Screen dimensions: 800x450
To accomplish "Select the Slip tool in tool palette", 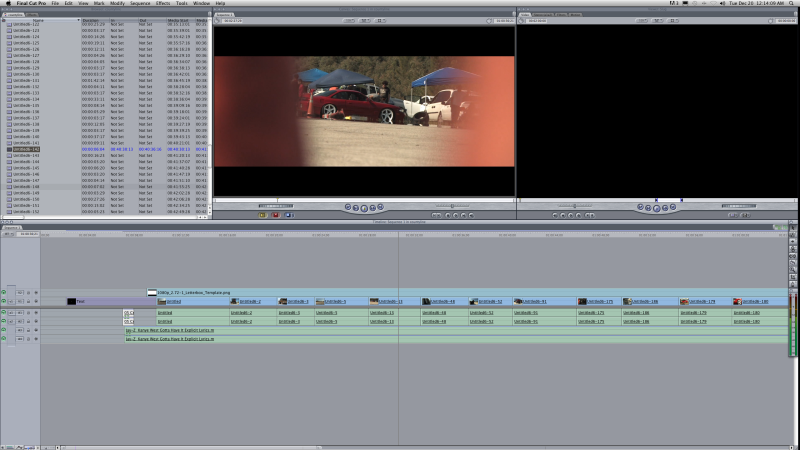I will coord(792,256).
